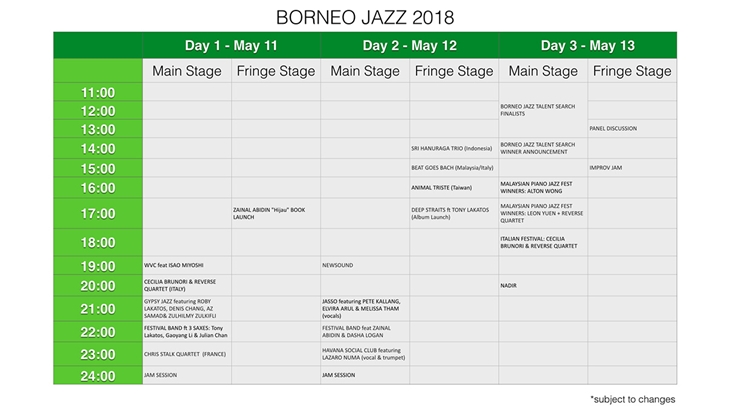Click the NADIR event on Day 3
This screenshot has width=730, height=411.
(509, 285)
